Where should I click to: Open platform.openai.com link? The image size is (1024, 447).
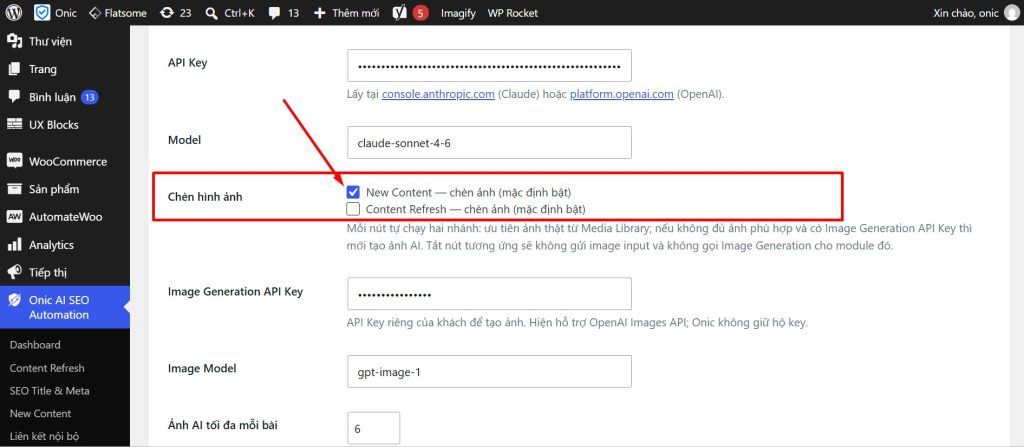point(621,94)
